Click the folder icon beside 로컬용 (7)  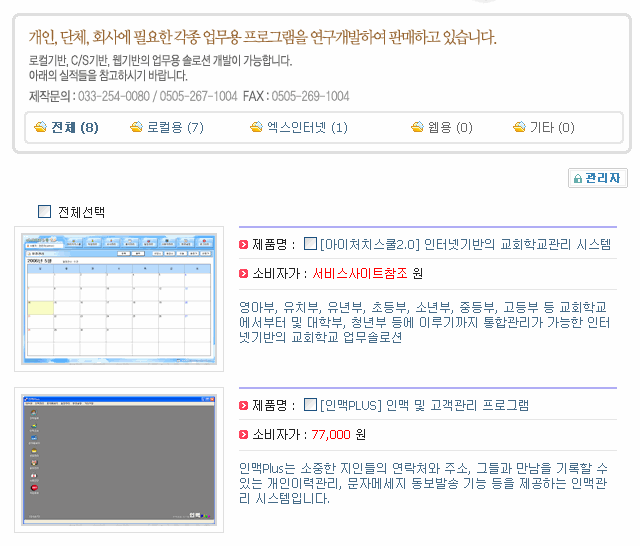tap(136, 127)
